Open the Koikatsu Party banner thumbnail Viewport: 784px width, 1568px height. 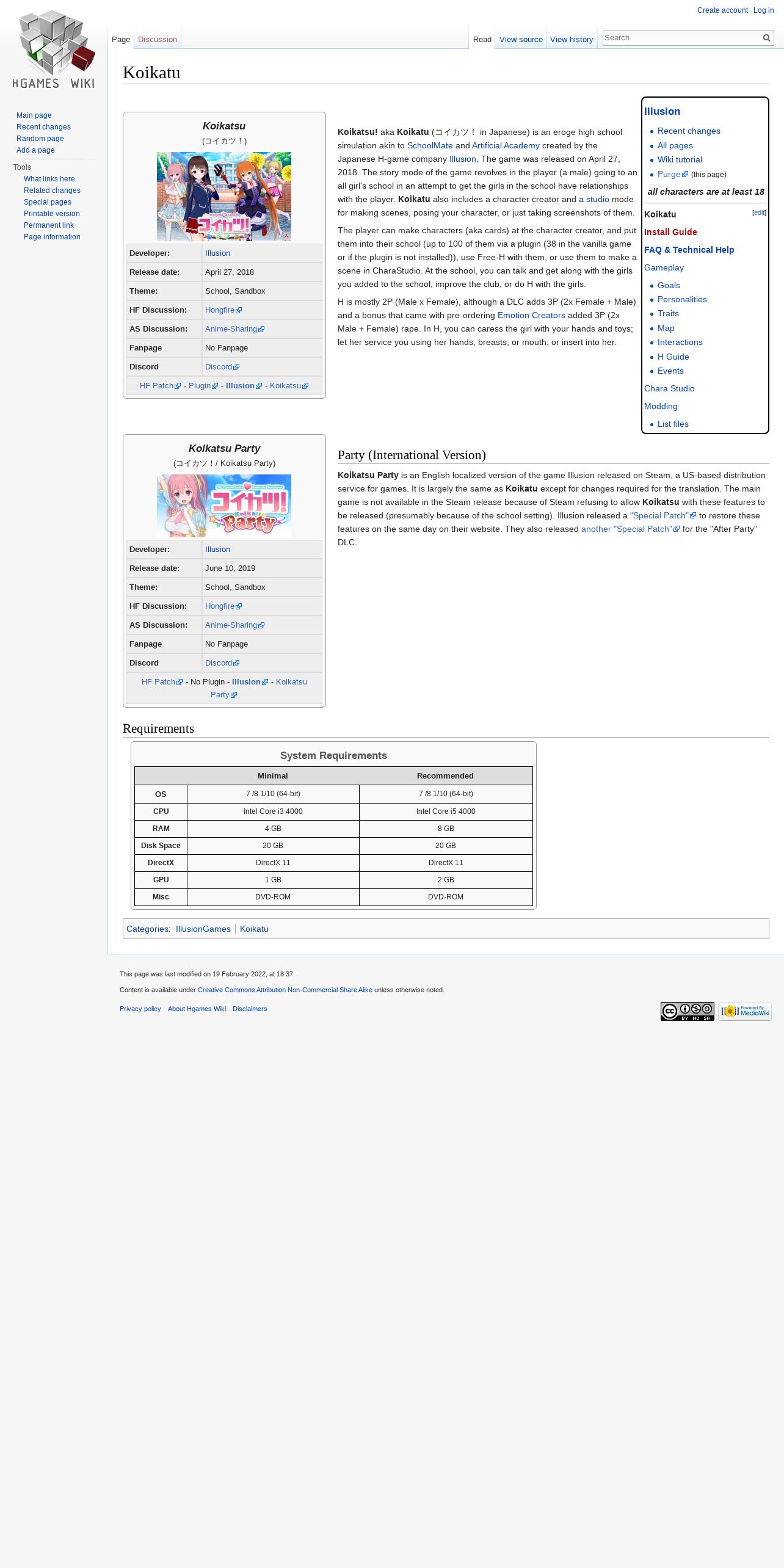(x=224, y=506)
